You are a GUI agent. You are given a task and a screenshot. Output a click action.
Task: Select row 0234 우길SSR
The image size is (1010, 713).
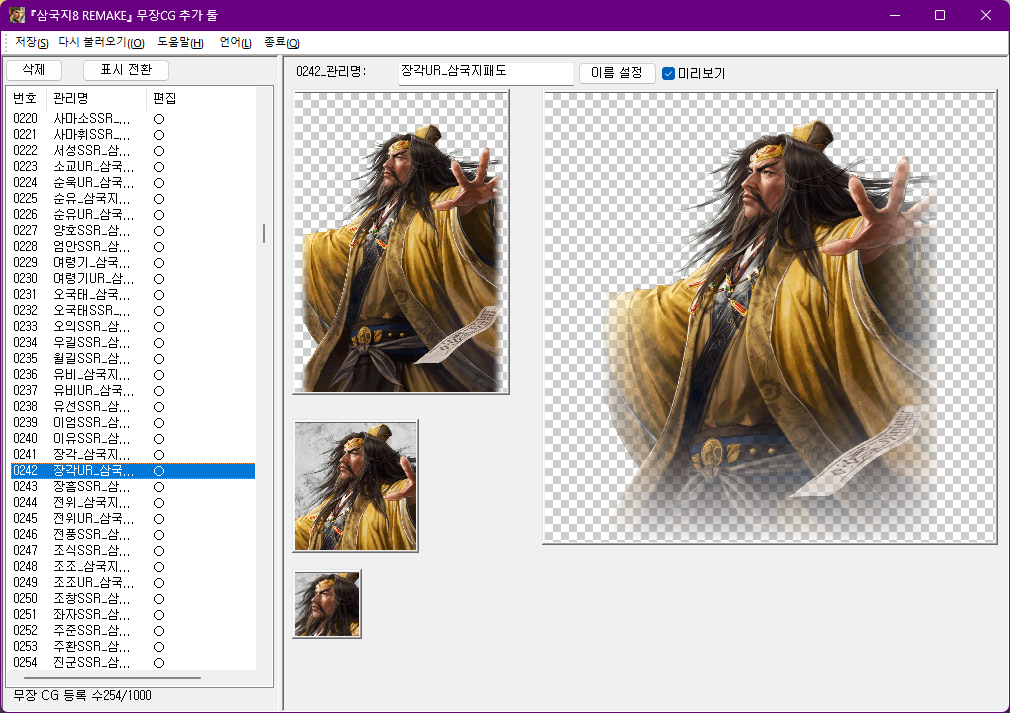click(x=133, y=343)
